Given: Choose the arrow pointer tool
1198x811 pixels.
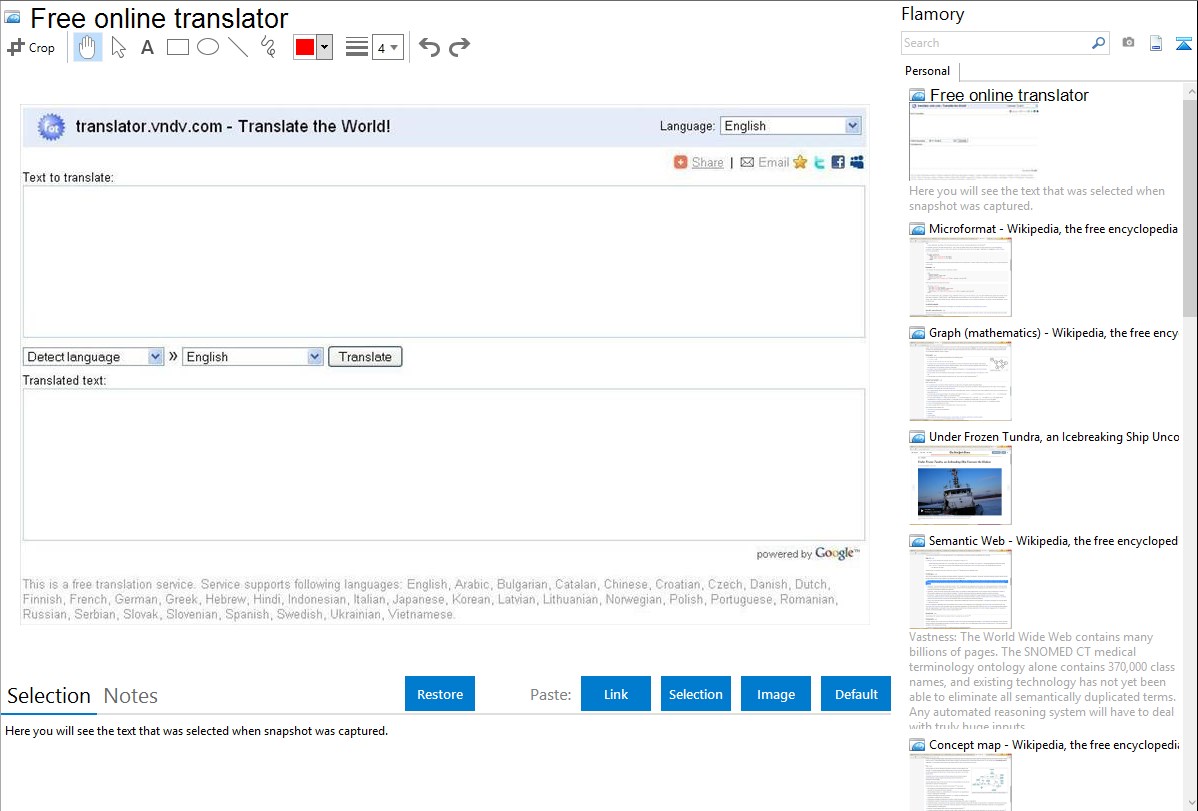Looking at the screenshot, I should 118,47.
